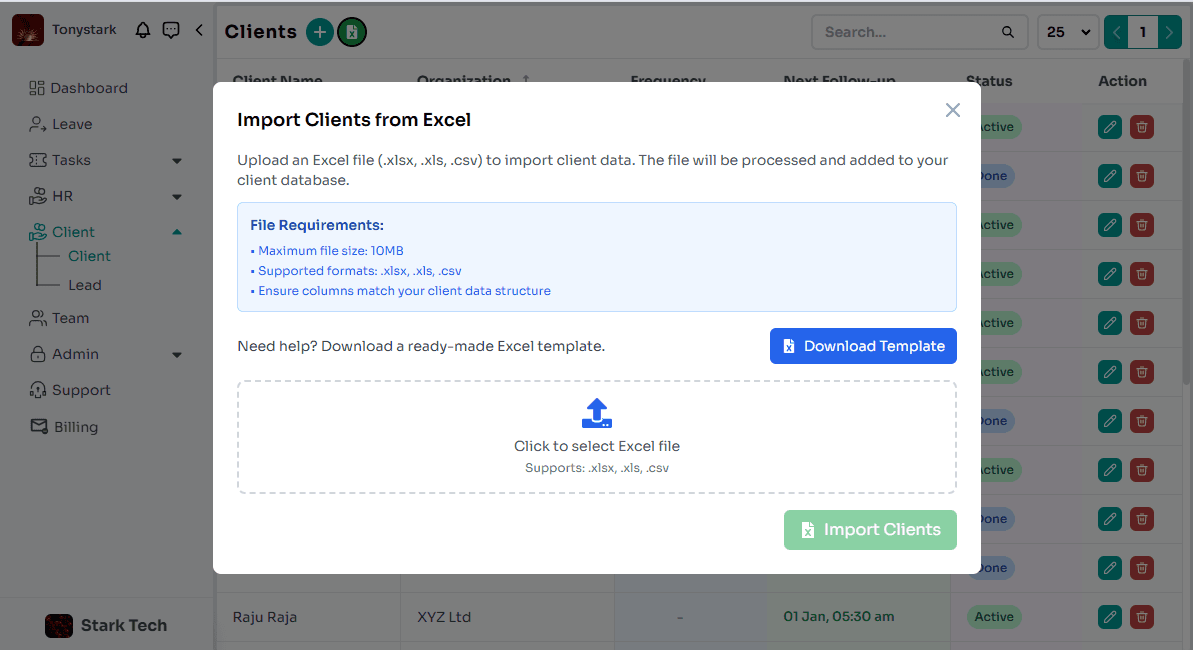Delete the Raju Raja row using the trash icon
This screenshot has height=650, width=1193.
(x=1141, y=617)
